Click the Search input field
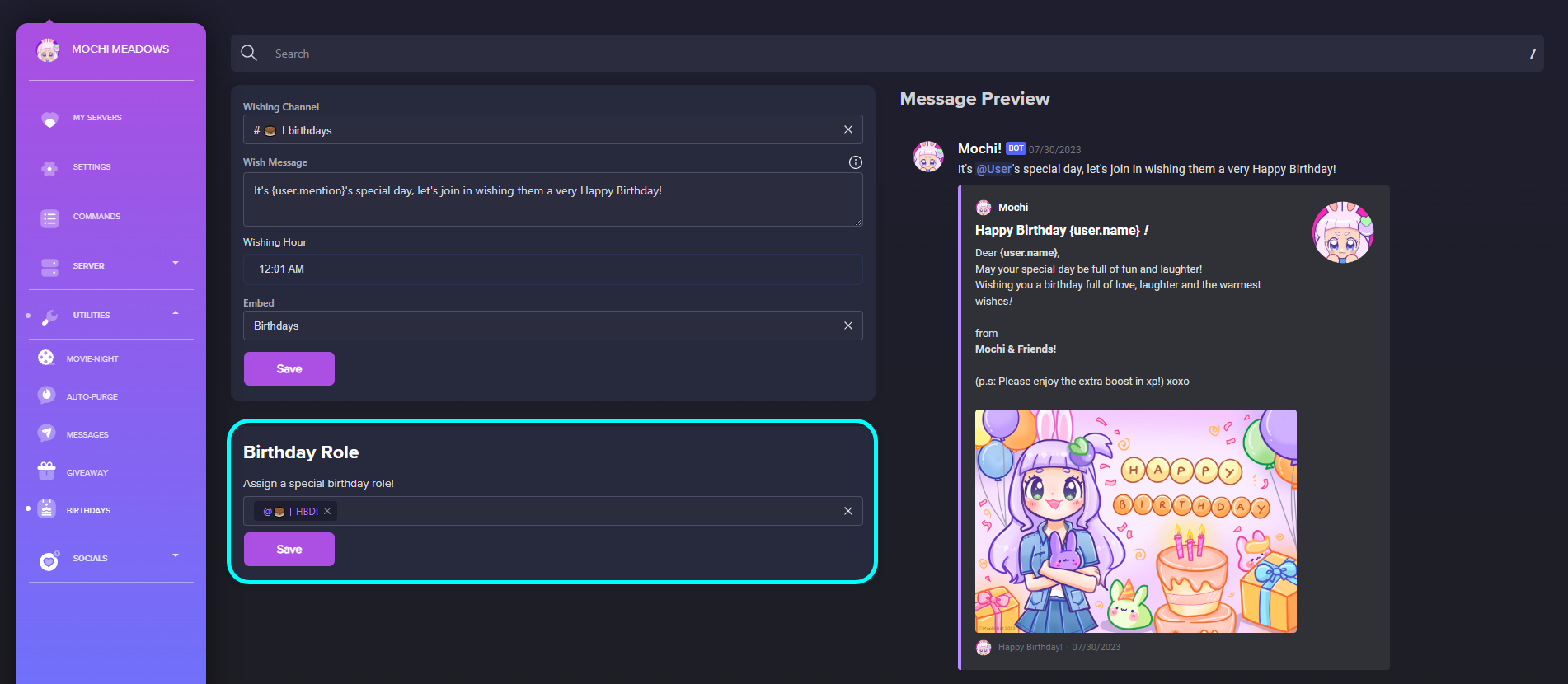Image resolution: width=1568 pixels, height=684 pixels. click(x=890, y=54)
